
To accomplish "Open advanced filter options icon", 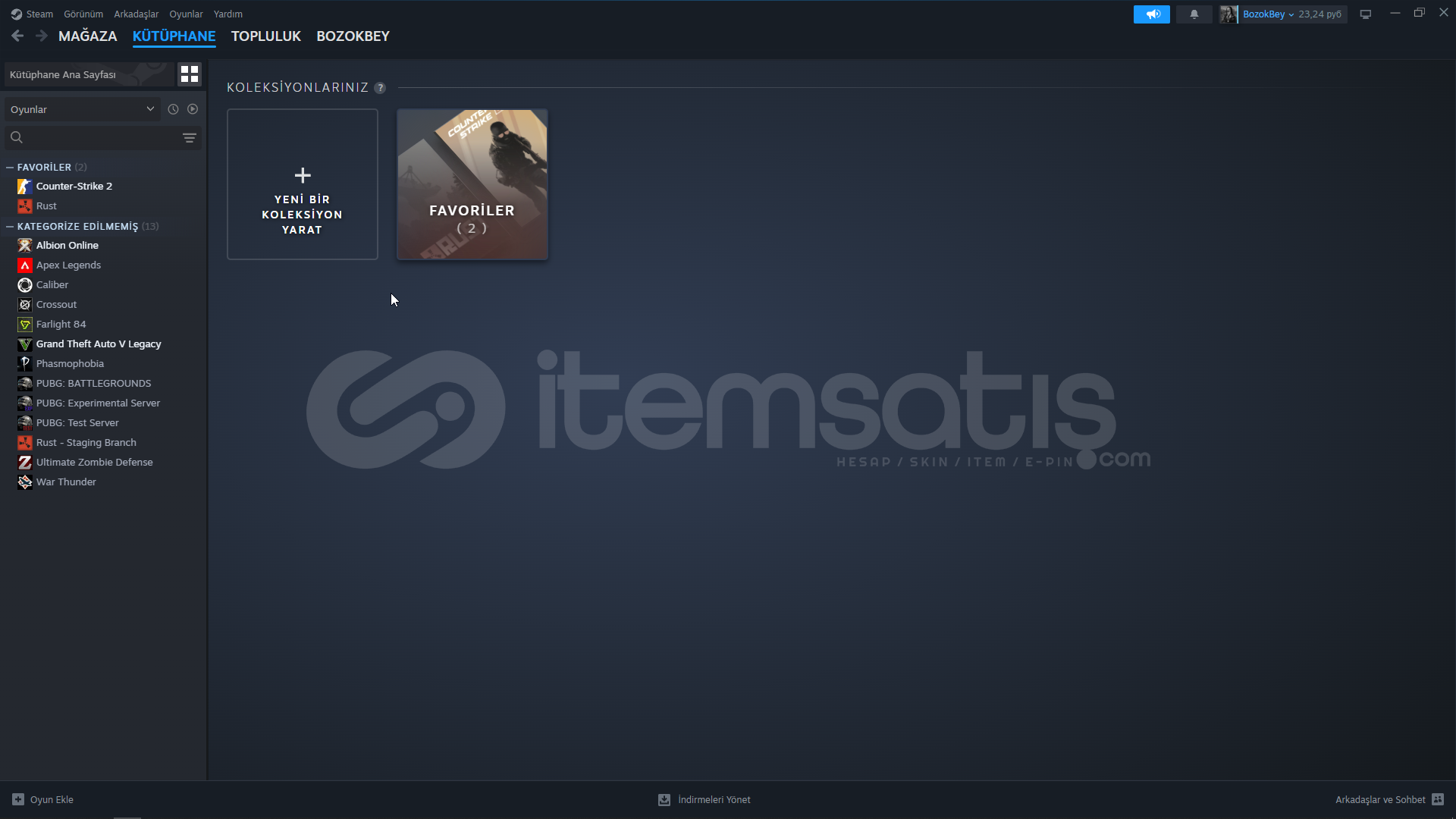I will [x=189, y=137].
